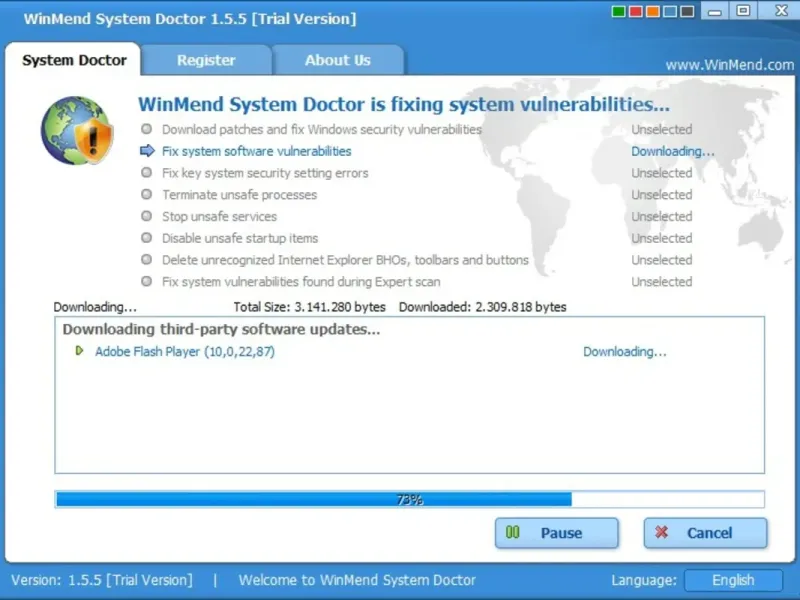Click bullet beside Download patches and fix Windows

point(146,129)
